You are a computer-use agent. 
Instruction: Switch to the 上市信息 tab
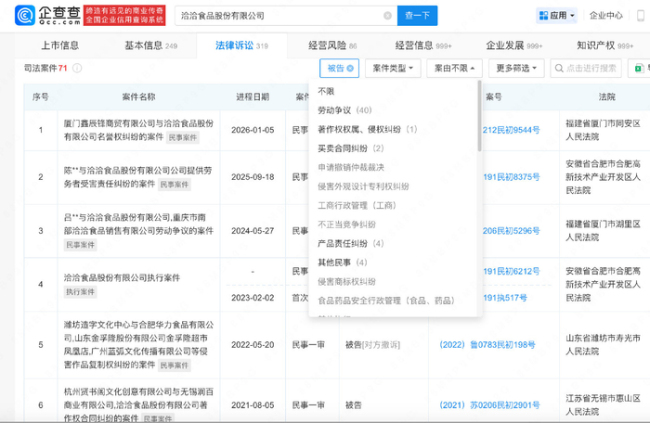[x=60, y=45]
